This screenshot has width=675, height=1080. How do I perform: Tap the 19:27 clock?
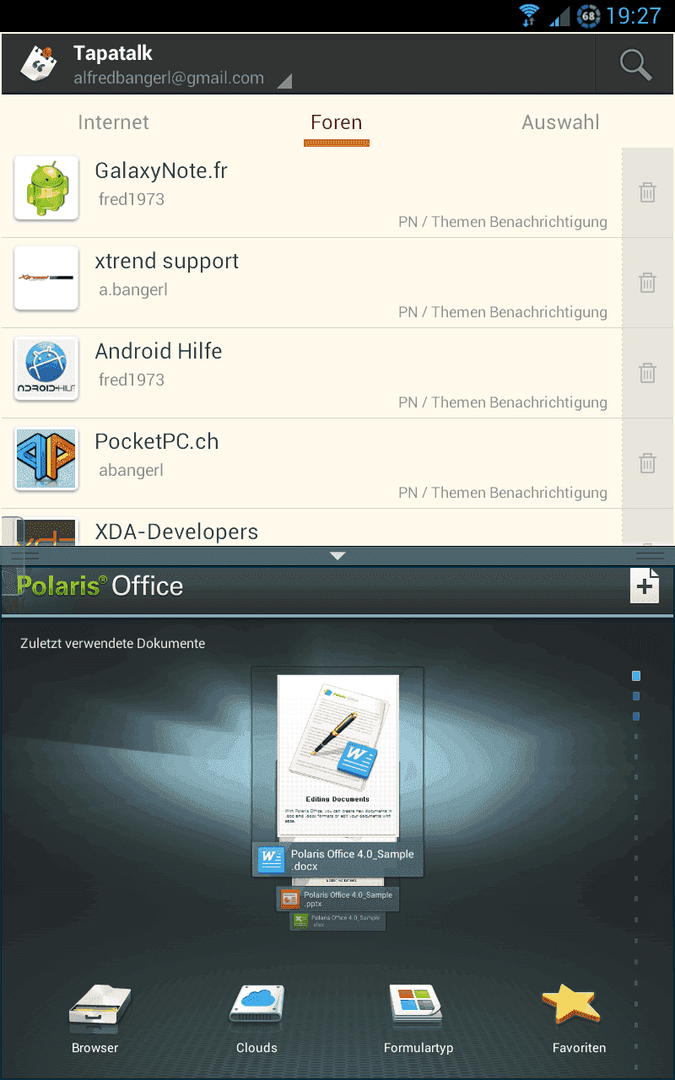coord(634,16)
